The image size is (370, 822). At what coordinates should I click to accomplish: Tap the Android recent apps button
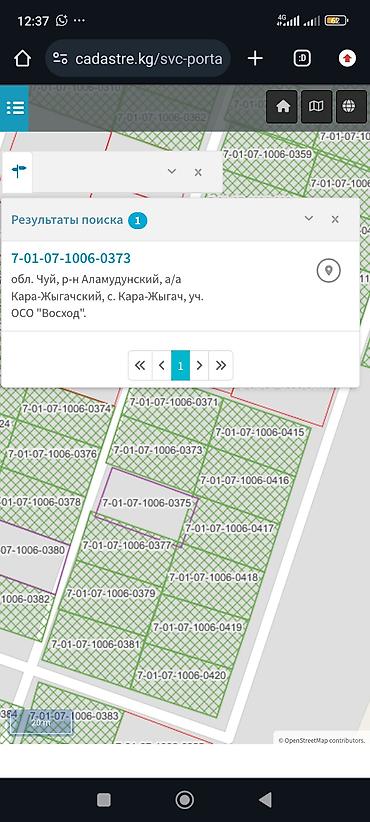coord(104,799)
